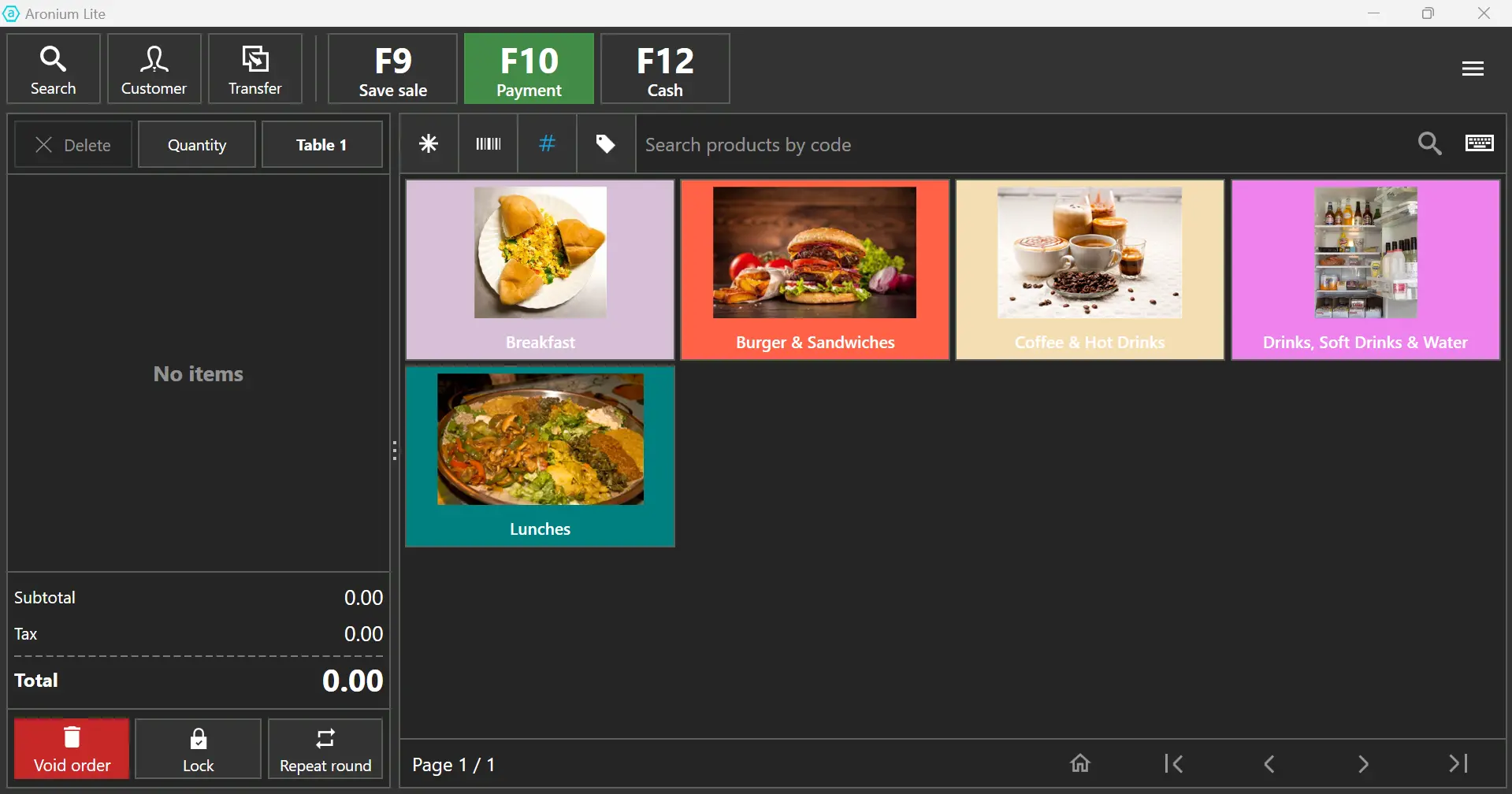Toggle the hash code search mode

coord(547,144)
